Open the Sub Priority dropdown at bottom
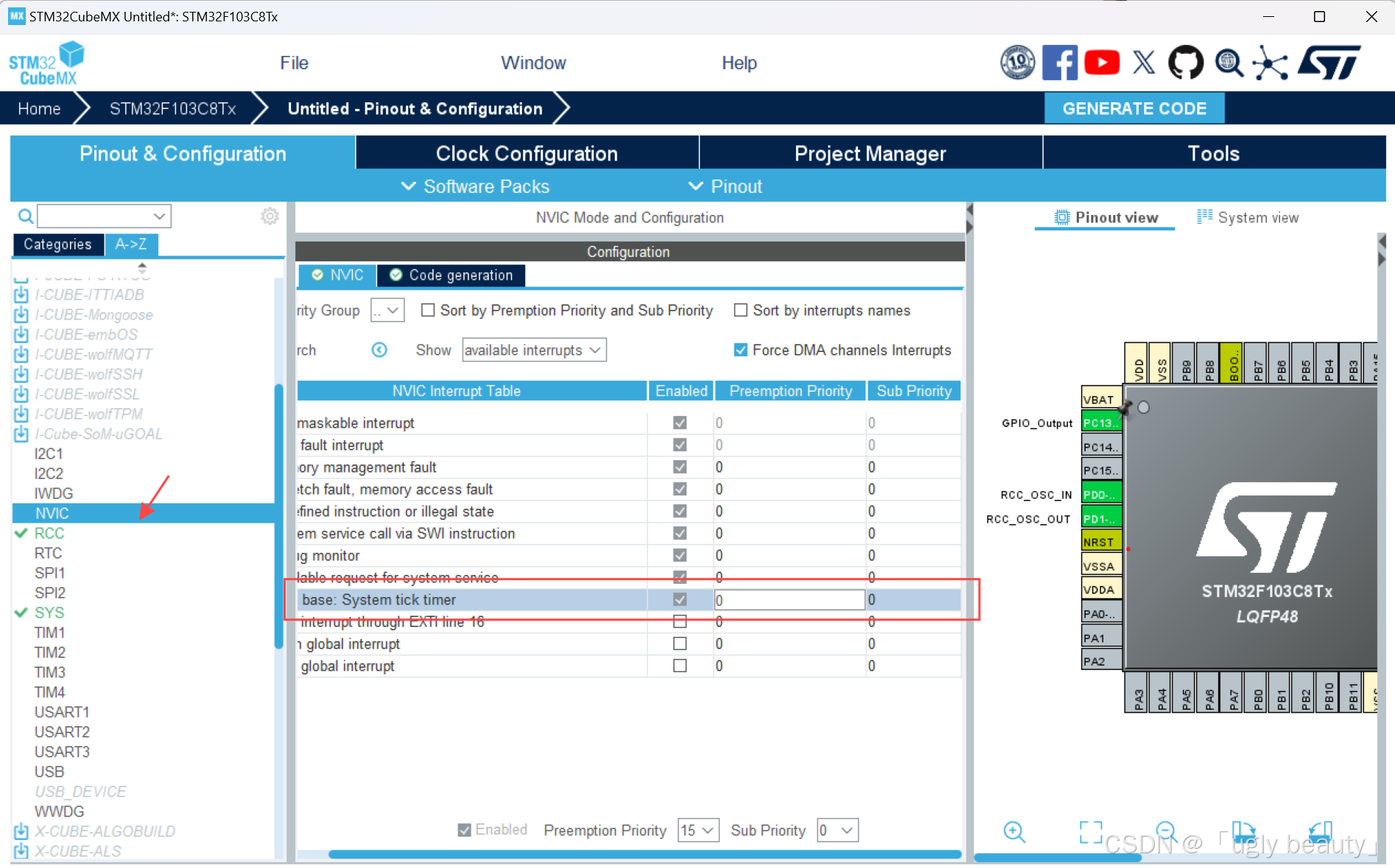The image size is (1395, 868). pos(837,830)
